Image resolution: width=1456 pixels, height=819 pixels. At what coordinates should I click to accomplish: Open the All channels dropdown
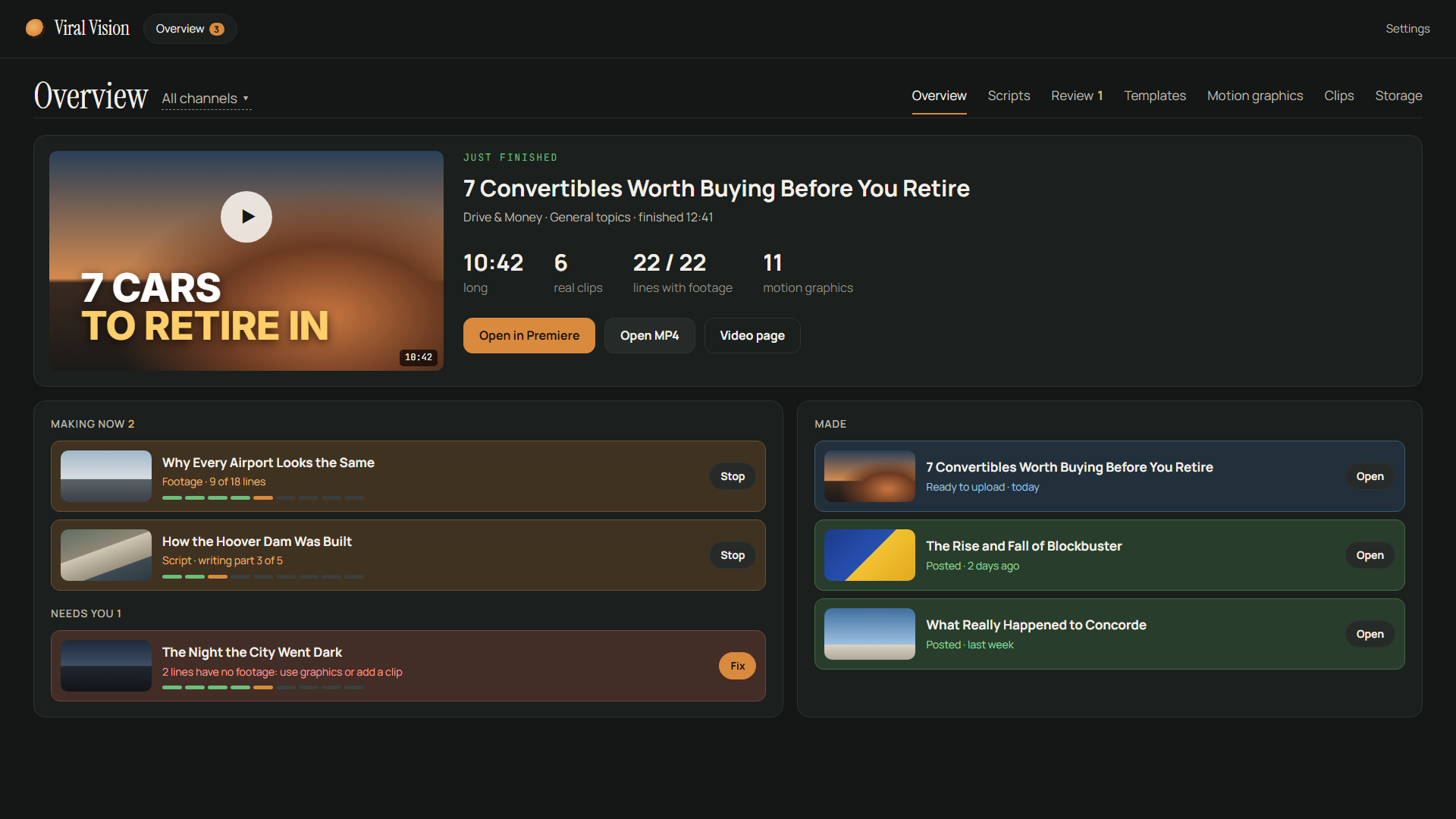point(206,99)
